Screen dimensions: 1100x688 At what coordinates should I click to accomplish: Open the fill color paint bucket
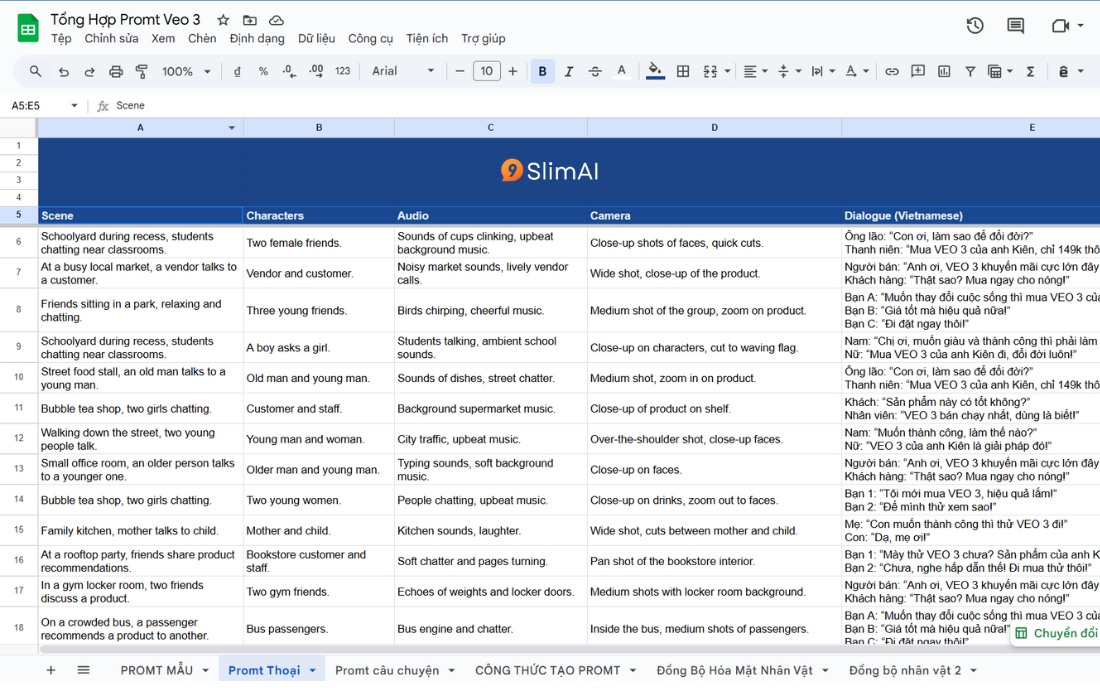[x=655, y=71]
